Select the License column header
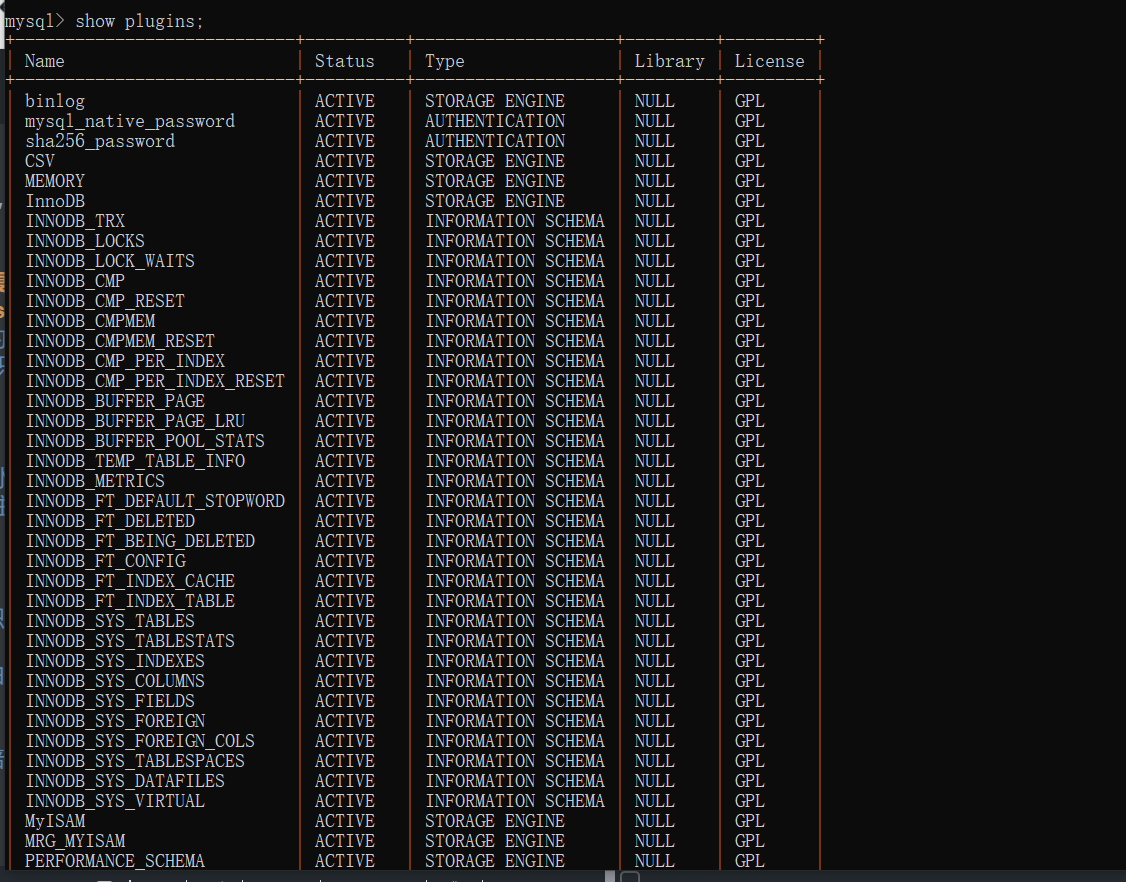 (769, 62)
